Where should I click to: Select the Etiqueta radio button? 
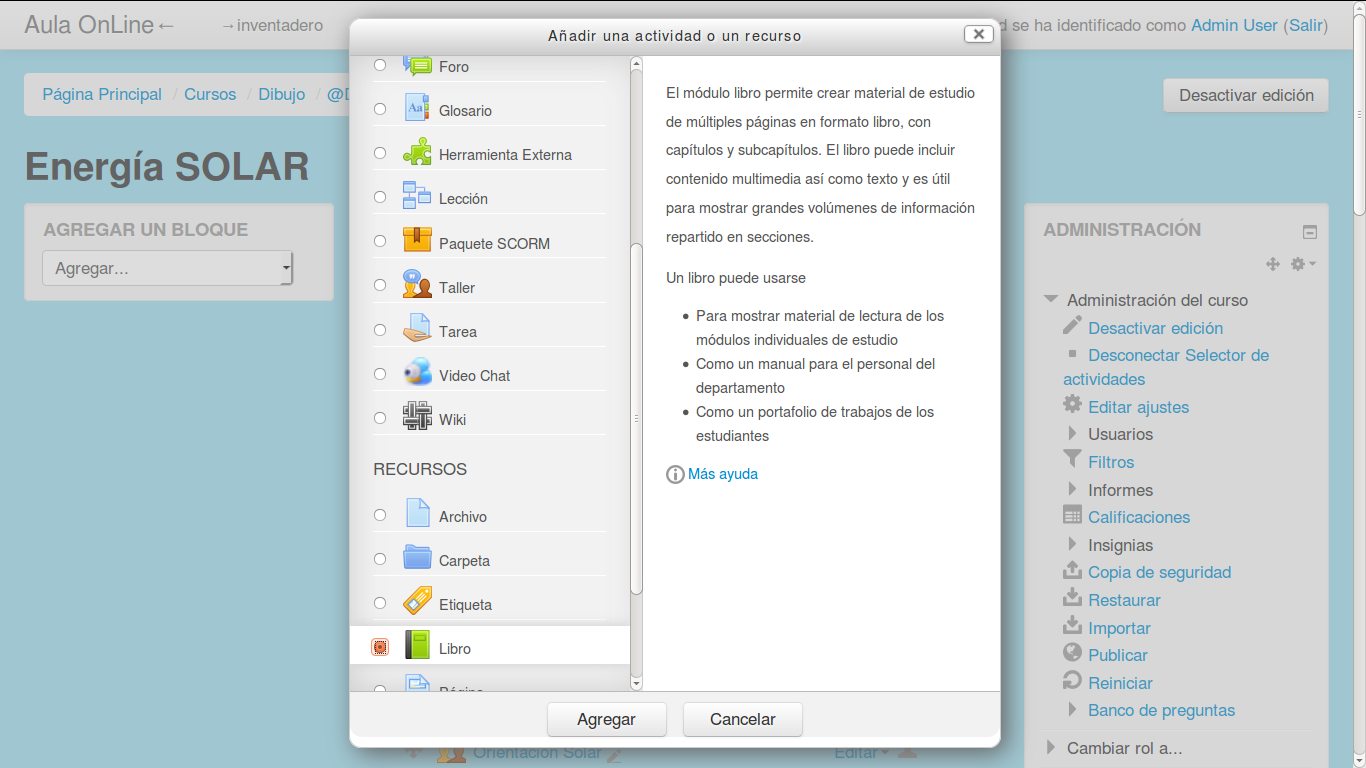coord(380,602)
